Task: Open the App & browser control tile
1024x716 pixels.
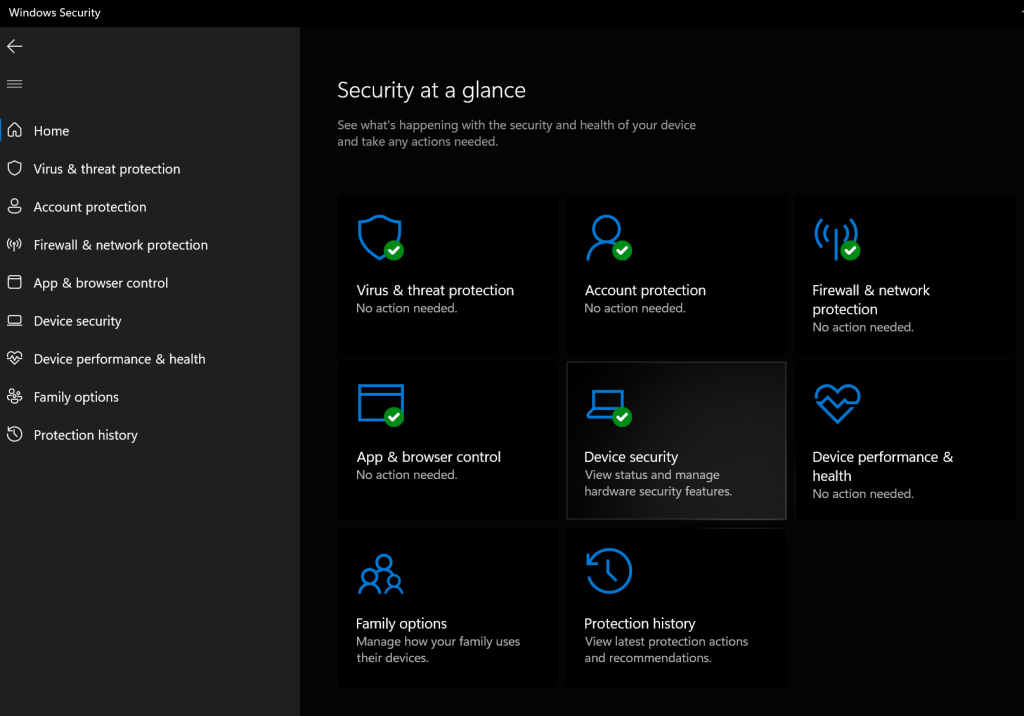Action: point(447,441)
